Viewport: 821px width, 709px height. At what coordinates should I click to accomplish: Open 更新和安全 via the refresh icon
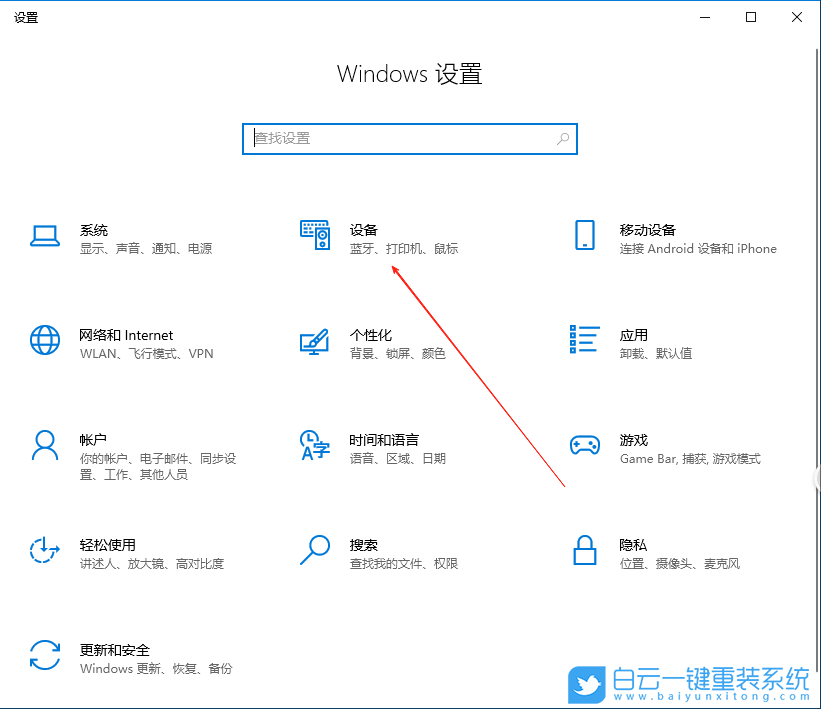tap(44, 656)
